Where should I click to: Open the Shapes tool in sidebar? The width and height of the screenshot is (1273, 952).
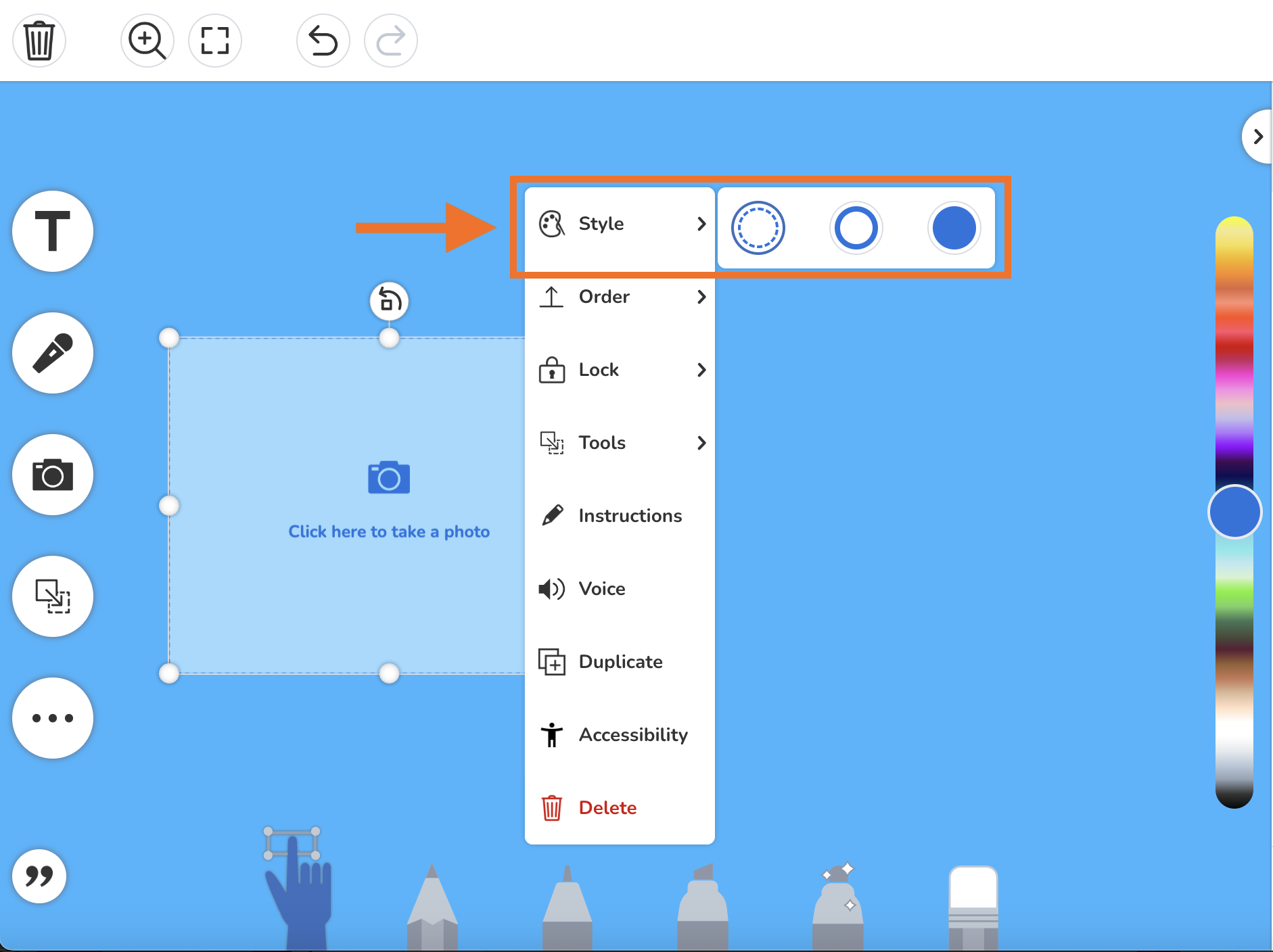[x=53, y=596]
